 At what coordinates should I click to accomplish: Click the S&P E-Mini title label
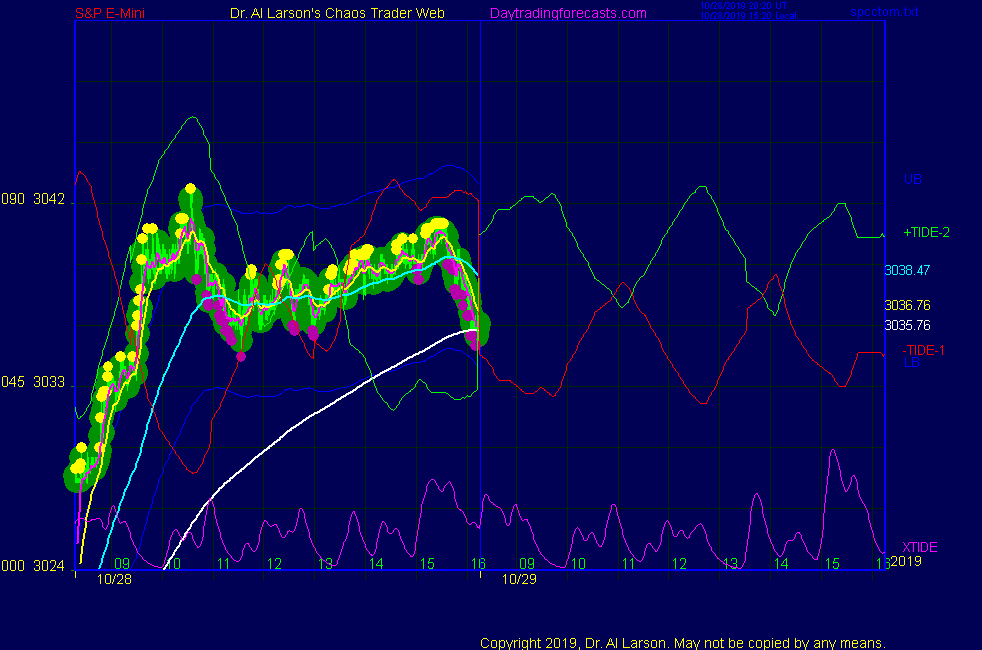click(x=111, y=13)
